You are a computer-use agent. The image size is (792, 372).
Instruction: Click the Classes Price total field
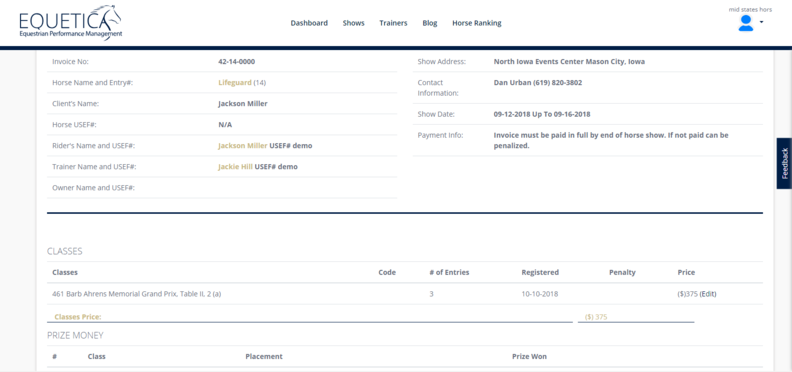(636, 317)
